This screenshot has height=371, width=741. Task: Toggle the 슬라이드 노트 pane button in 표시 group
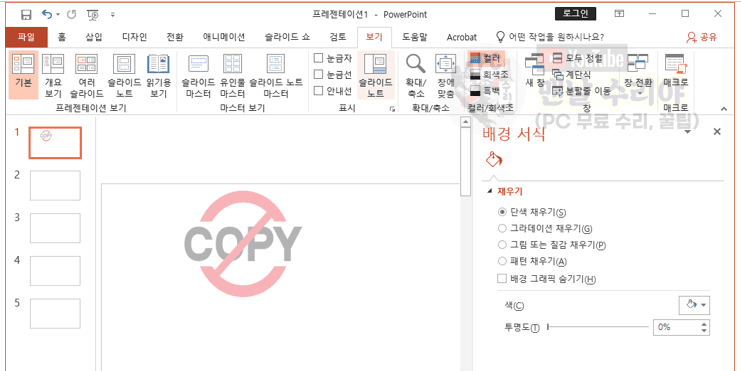(x=375, y=75)
